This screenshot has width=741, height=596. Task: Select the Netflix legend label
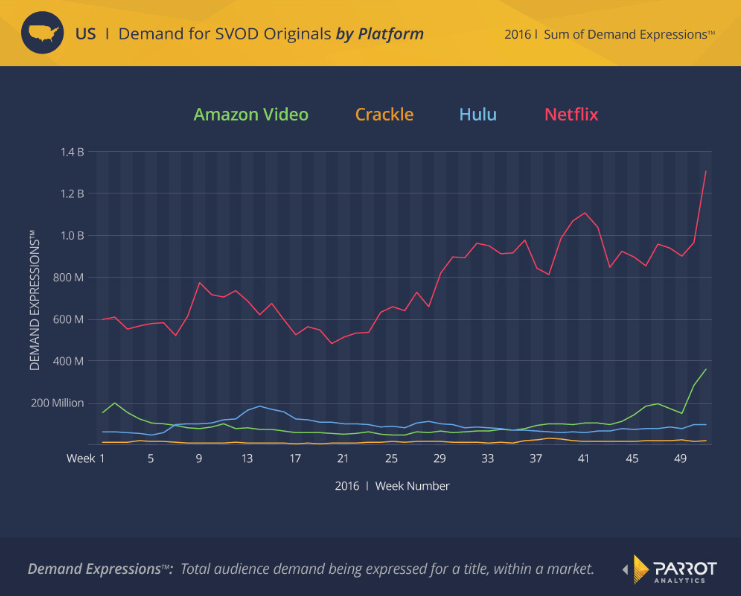click(x=571, y=114)
